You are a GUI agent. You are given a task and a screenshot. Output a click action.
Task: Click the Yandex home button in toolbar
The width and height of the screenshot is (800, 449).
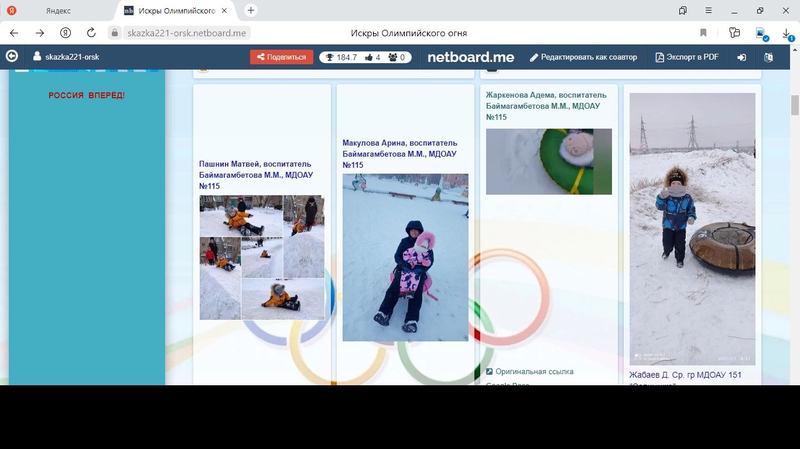(65, 33)
